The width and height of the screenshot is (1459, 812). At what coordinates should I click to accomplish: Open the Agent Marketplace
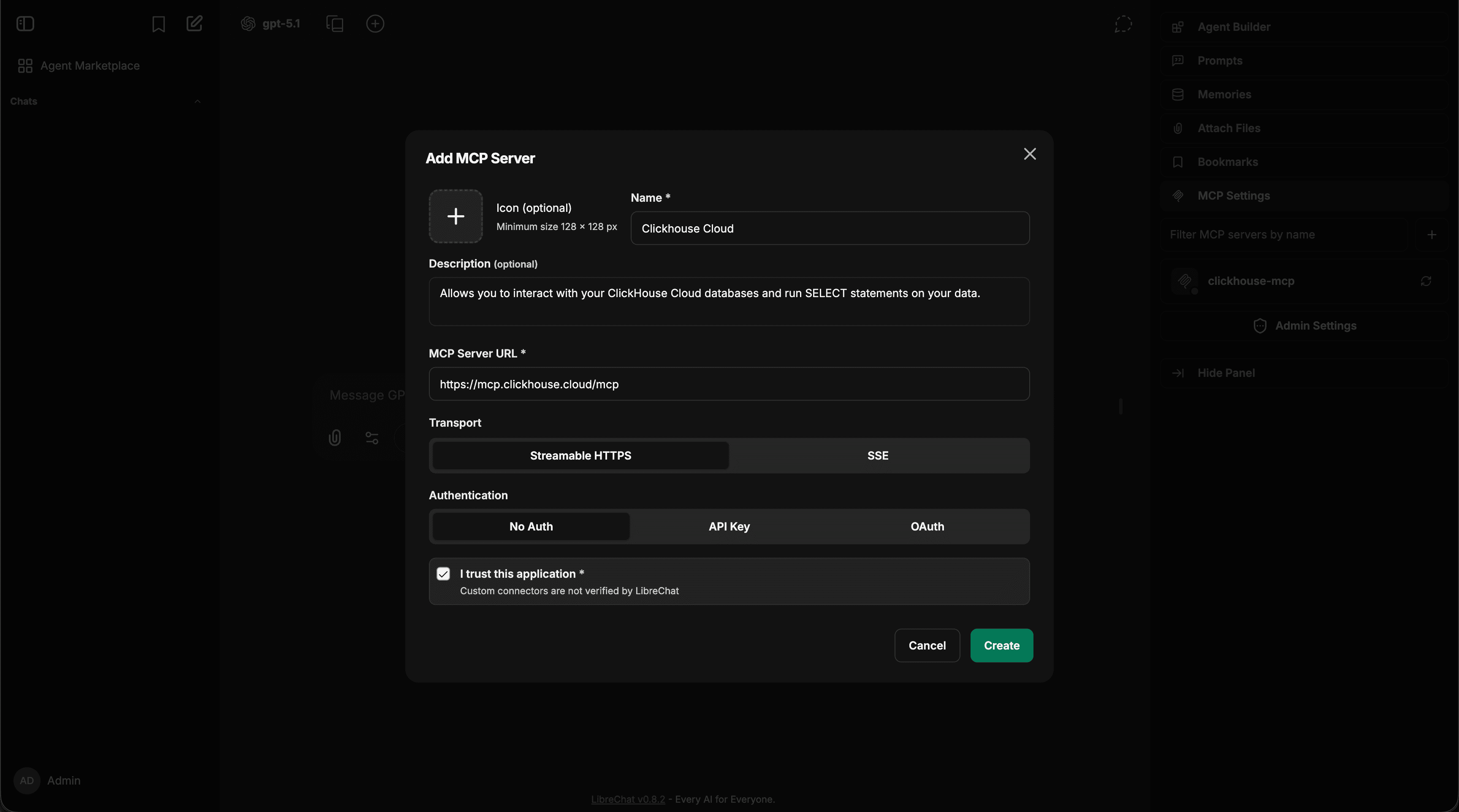90,65
